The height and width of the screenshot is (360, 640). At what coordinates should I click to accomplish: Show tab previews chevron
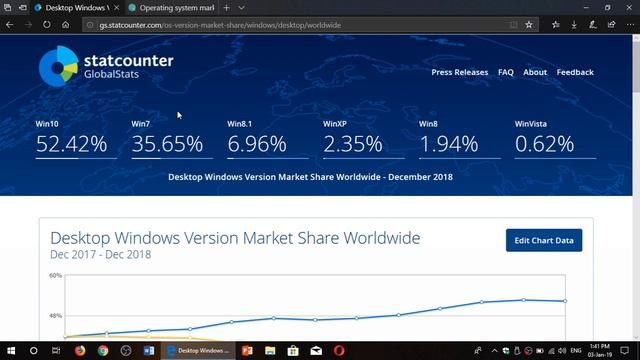tap(241, 7)
